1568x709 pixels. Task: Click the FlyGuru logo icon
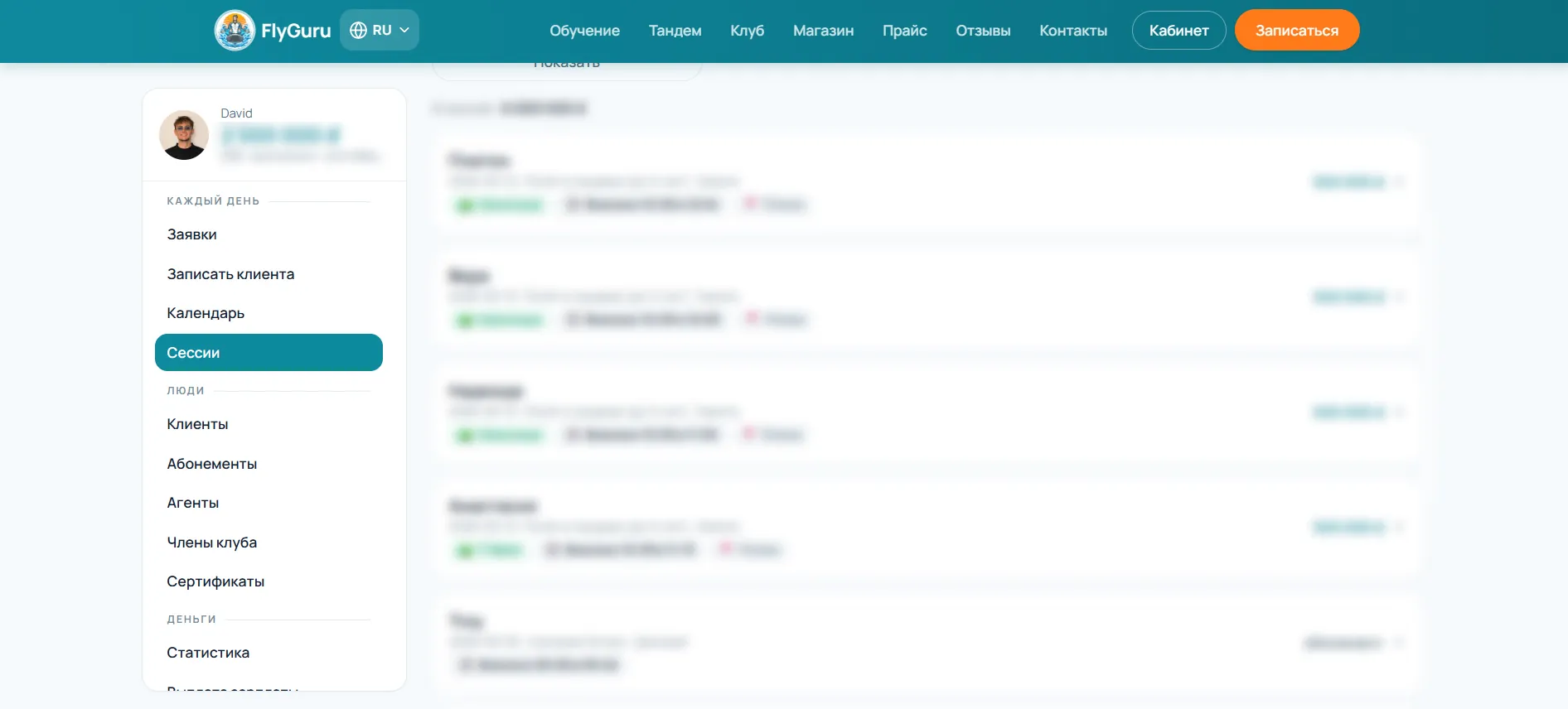(x=235, y=31)
